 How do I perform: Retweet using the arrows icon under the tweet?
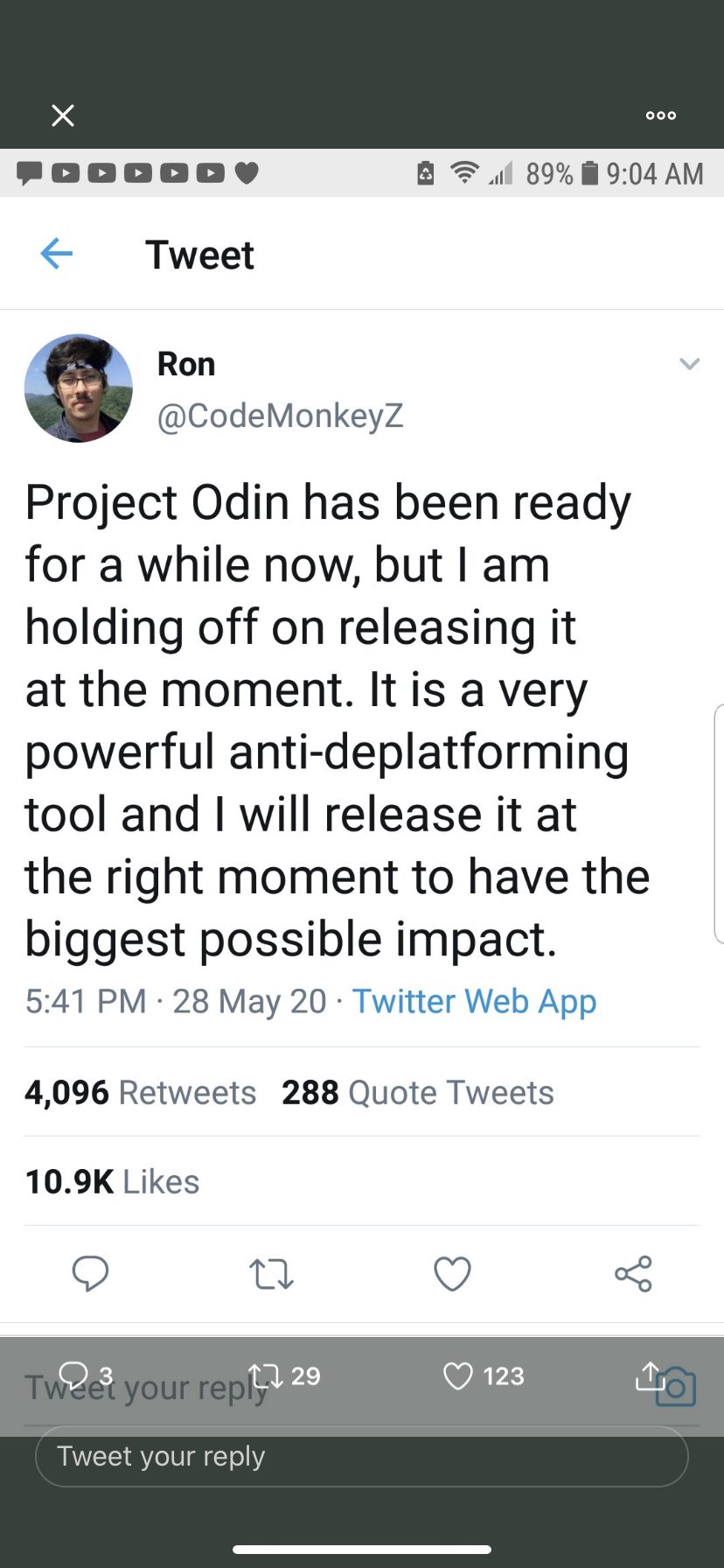click(271, 1274)
